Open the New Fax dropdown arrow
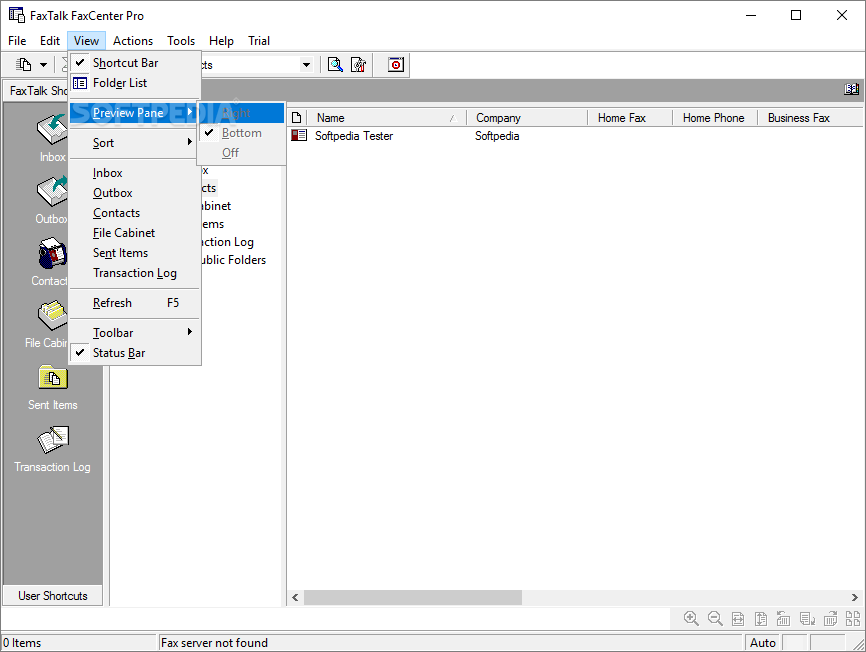 [x=44, y=65]
